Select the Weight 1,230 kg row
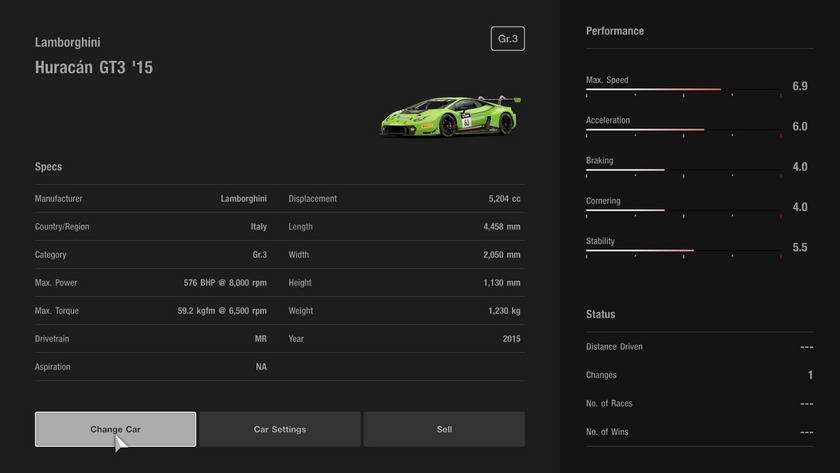840x473 pixels. (x=404, y=311)
